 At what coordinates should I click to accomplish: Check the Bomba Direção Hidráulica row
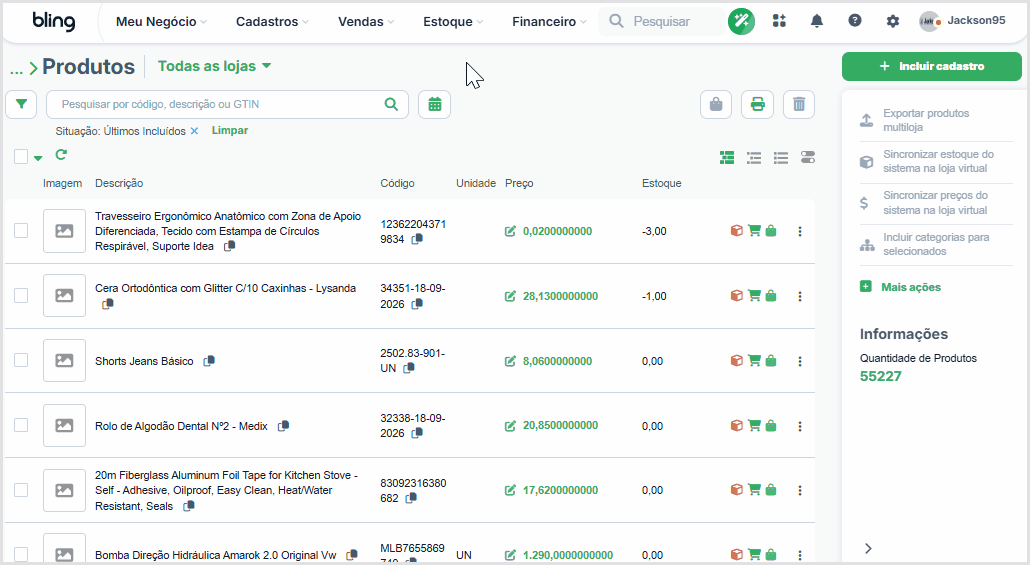[x=21, y=554]
